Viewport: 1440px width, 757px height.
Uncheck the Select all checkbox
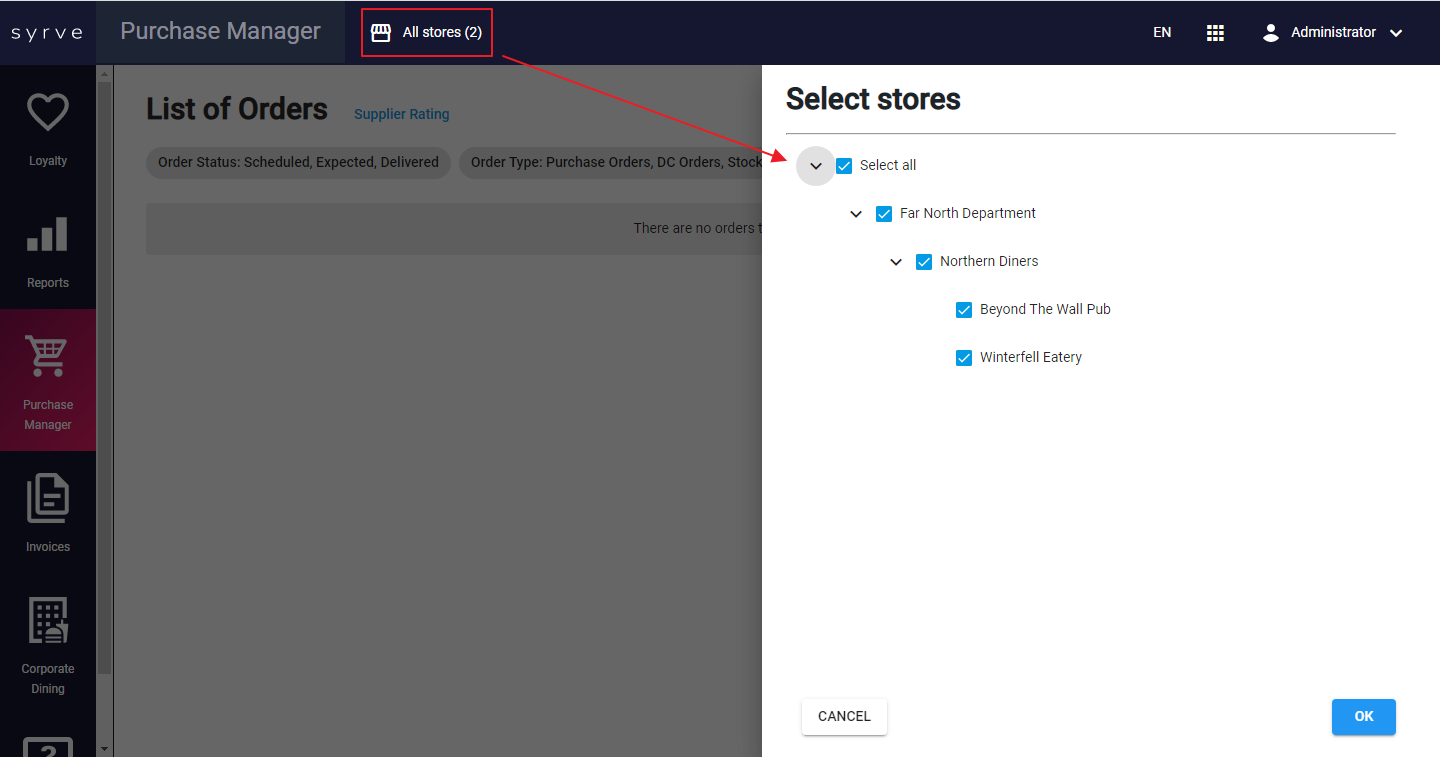(844, 166)
